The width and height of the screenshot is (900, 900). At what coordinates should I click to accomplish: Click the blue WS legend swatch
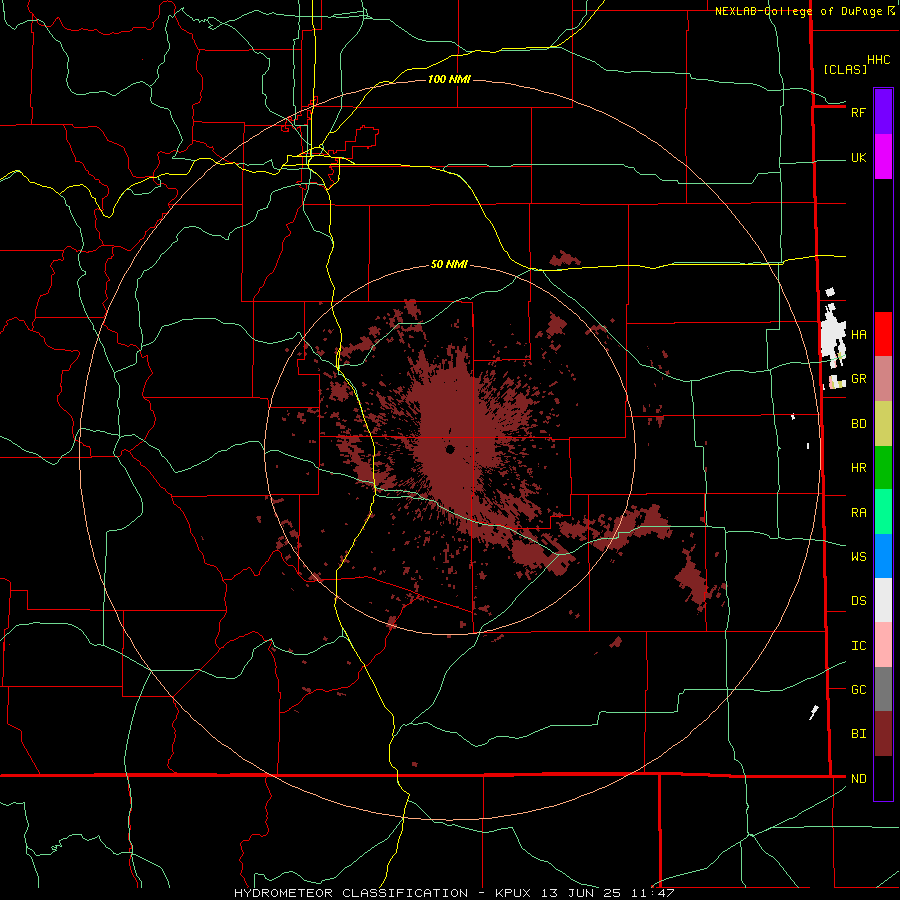click(x=883, y=556)
